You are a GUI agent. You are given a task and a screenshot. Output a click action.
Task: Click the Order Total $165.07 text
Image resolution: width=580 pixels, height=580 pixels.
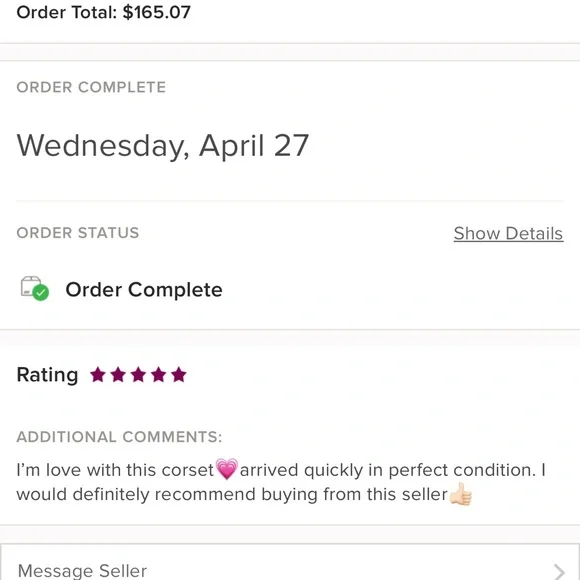[x=104, y=12]
